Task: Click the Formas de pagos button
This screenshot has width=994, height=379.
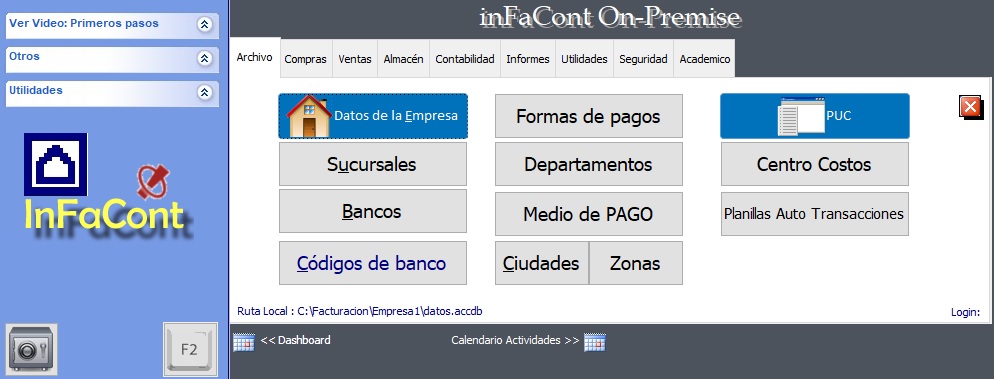Action: pos(589,116)
